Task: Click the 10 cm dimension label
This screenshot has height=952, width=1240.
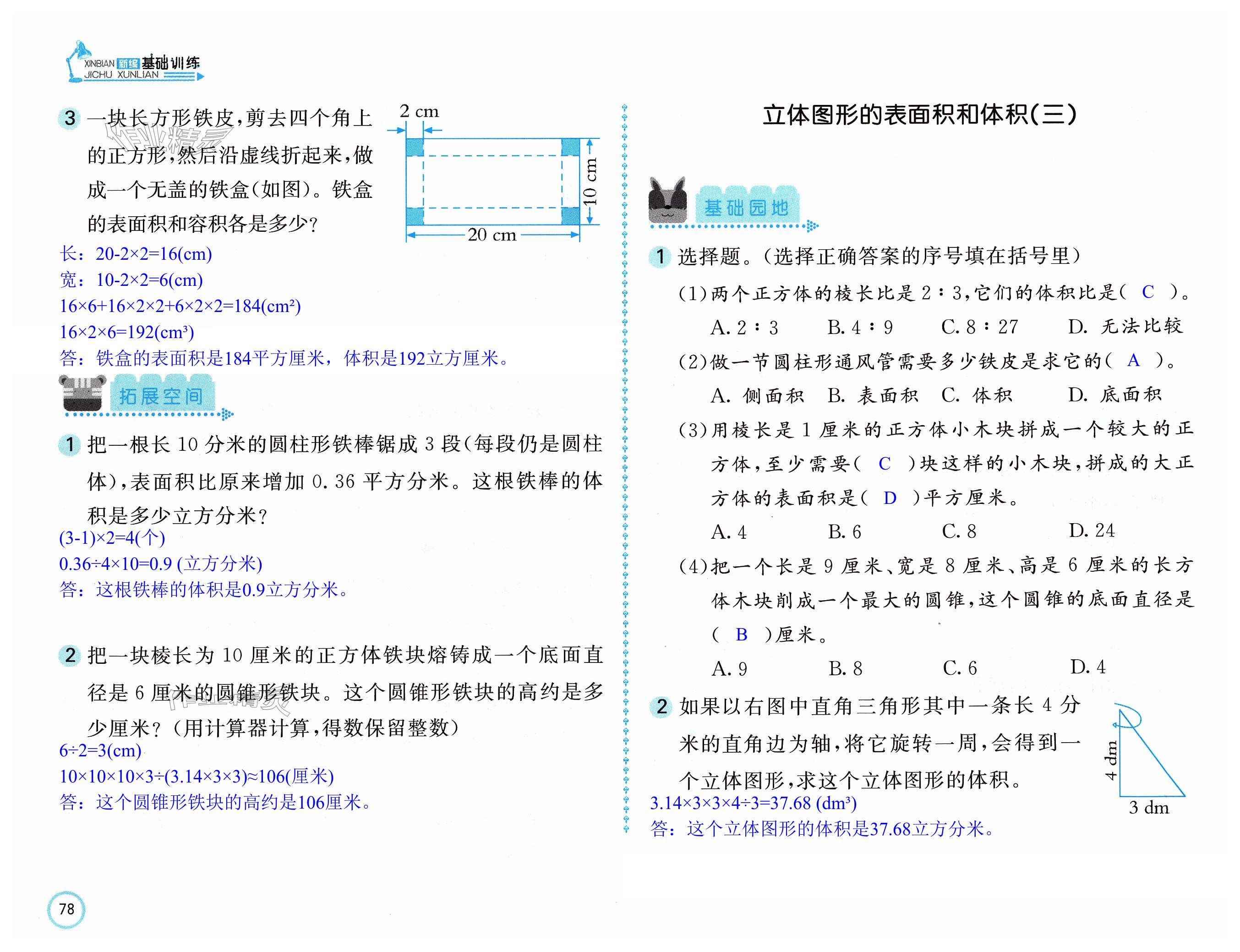Action: [590, 181]
